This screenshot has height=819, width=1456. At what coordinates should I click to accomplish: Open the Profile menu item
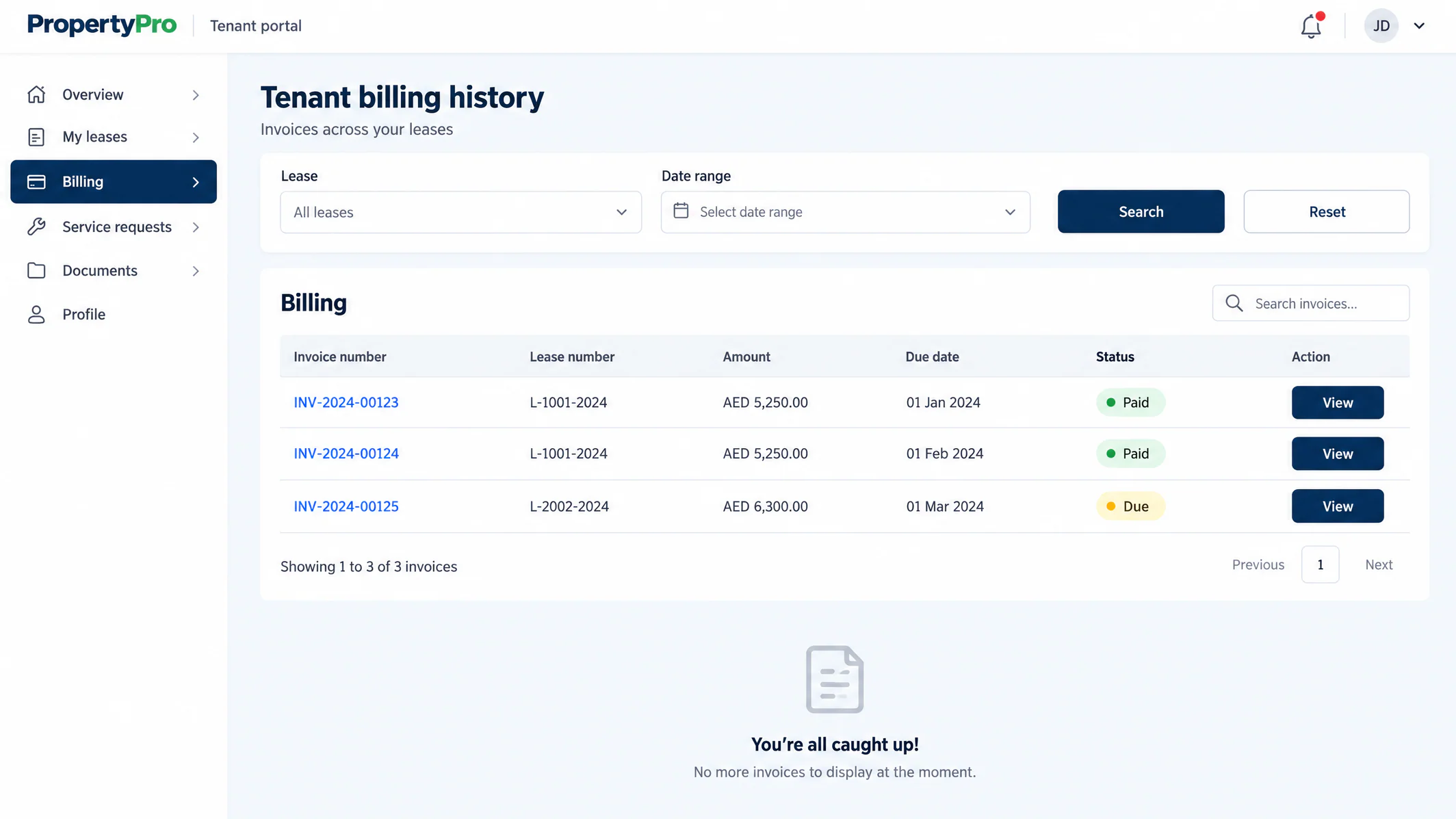point(114,314)
